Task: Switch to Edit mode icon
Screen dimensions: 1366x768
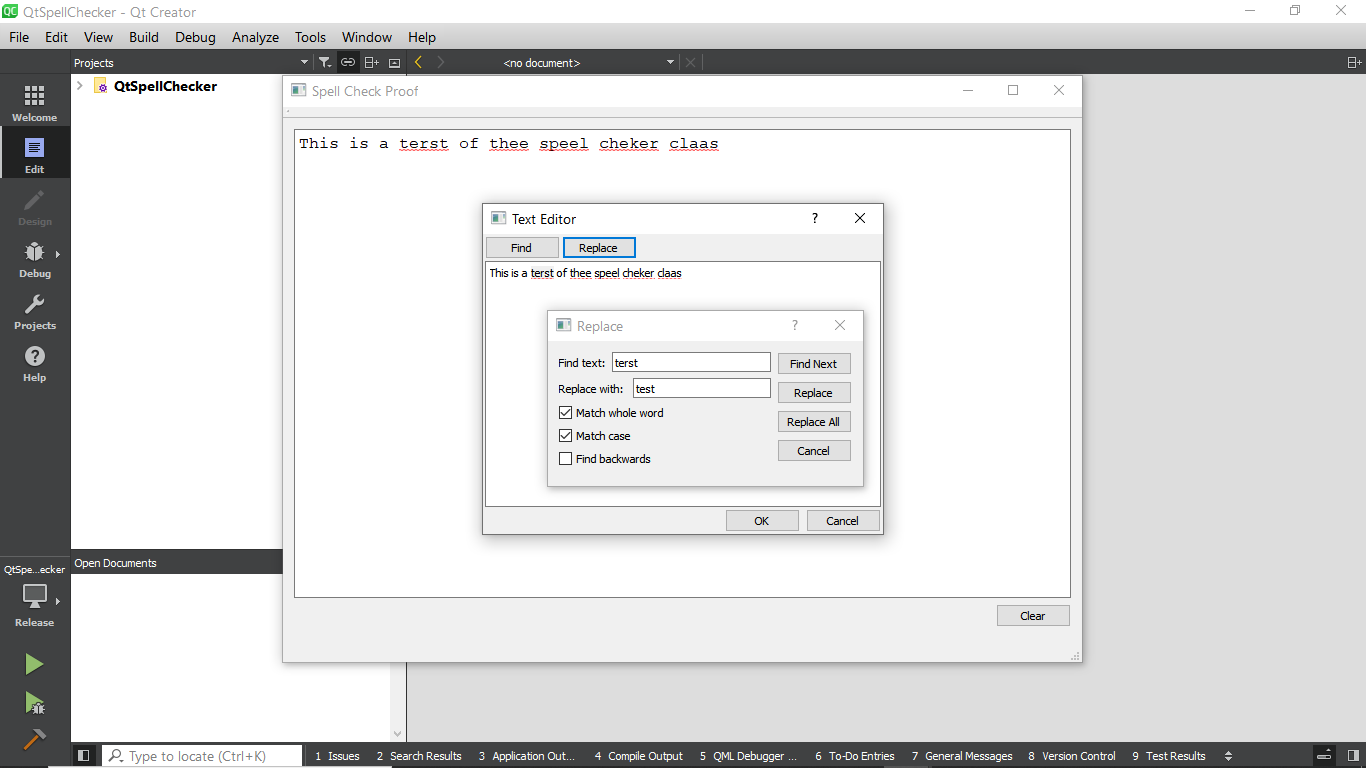Action: [34, 154]
